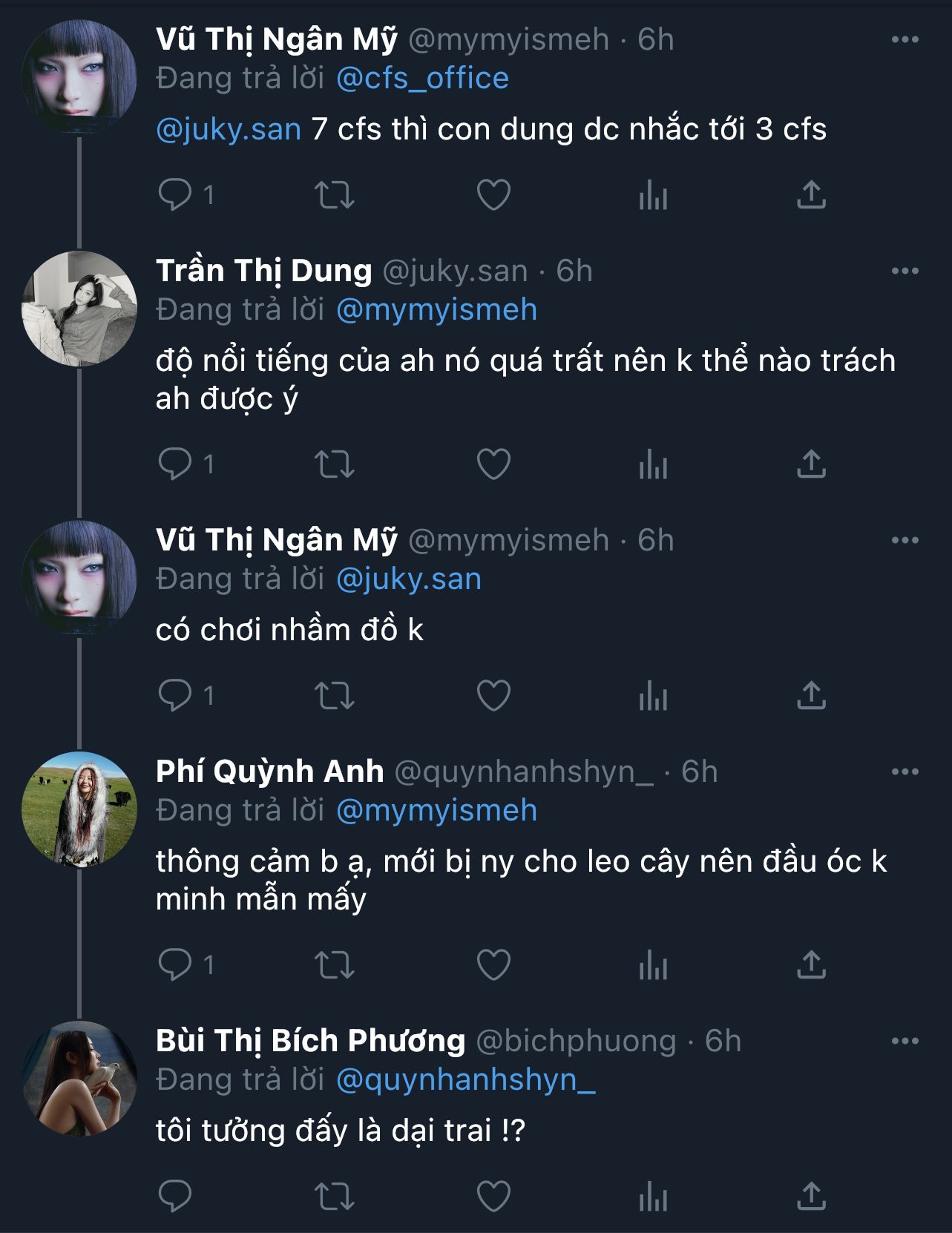Reply to Bùi Thị Bích Phương's tweet
The image size is (952, 1233).
176,1197
